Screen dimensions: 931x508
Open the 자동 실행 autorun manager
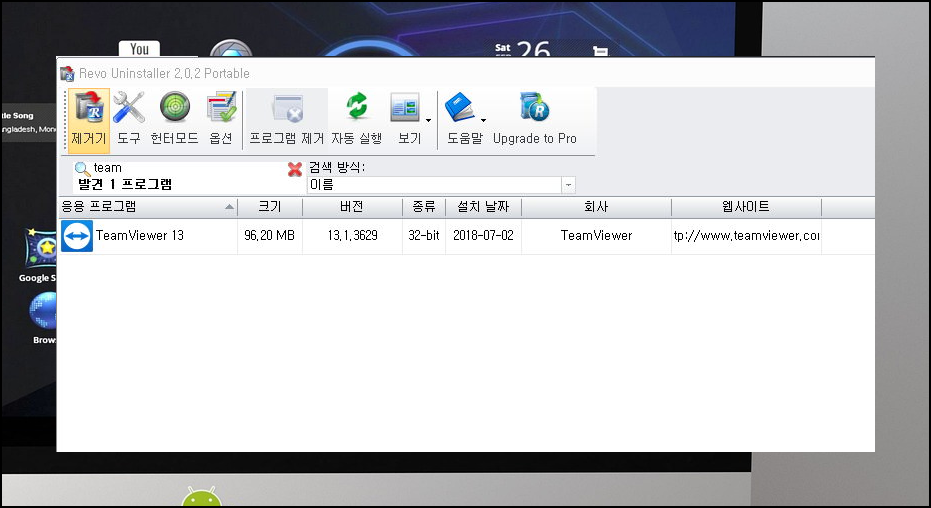coord(357,120)
